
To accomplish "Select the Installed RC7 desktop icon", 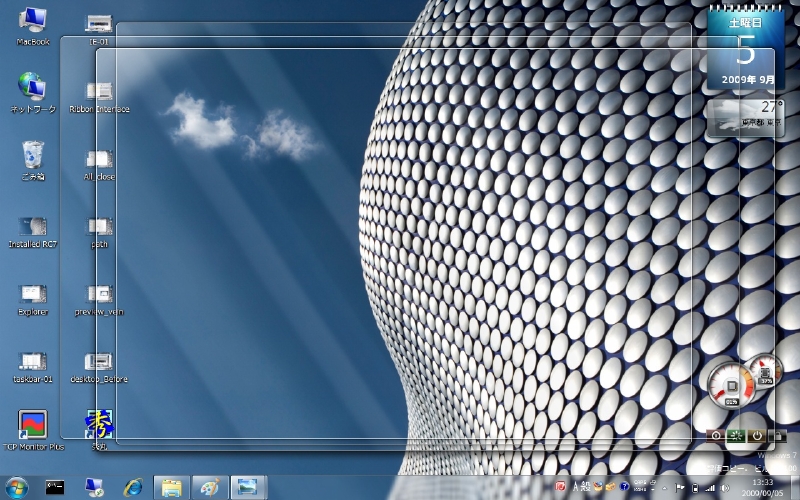I will pyautogui.click(x=33, y=233).
